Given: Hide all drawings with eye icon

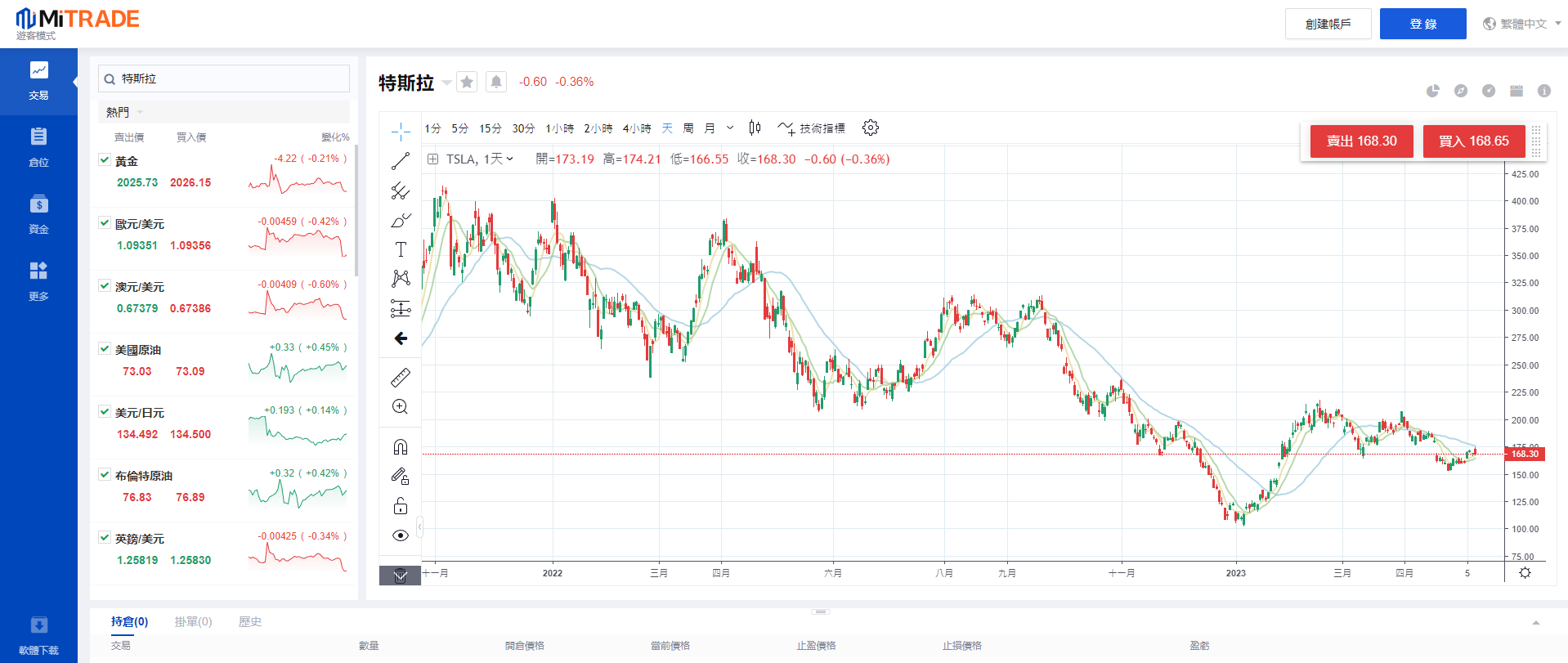Looking at the screenshot, I should click(400, 535).
